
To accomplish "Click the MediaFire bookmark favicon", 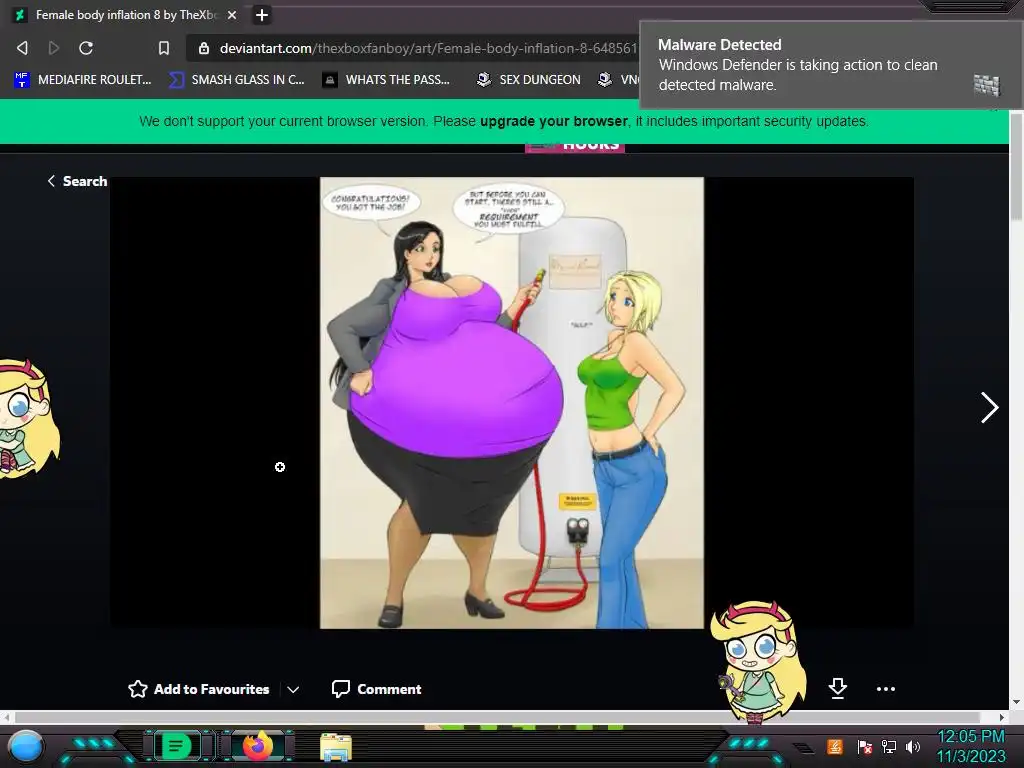I will 22,80.
